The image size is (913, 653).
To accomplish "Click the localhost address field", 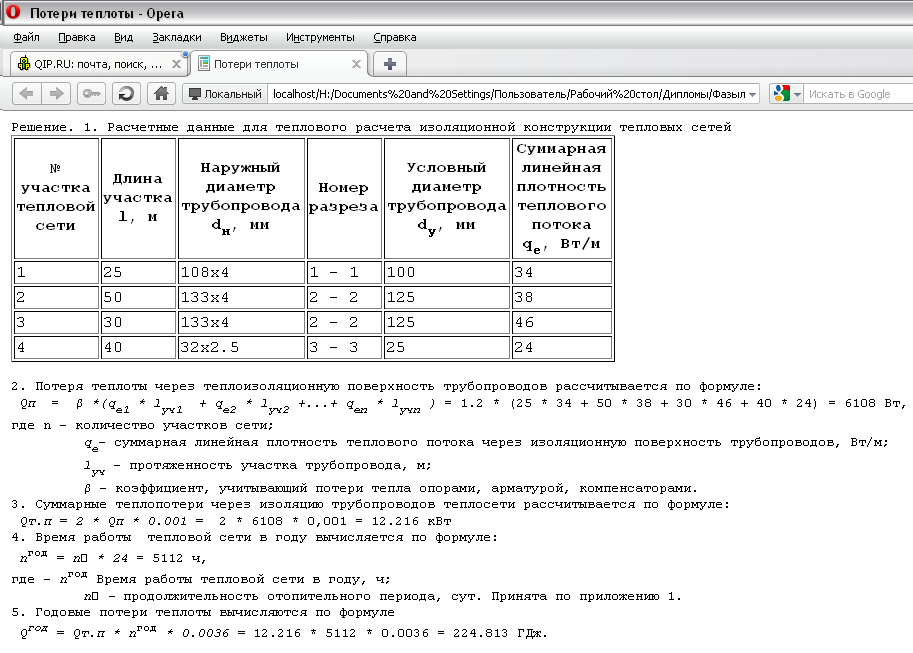I will pyautogui.click(x=508, y=94).
